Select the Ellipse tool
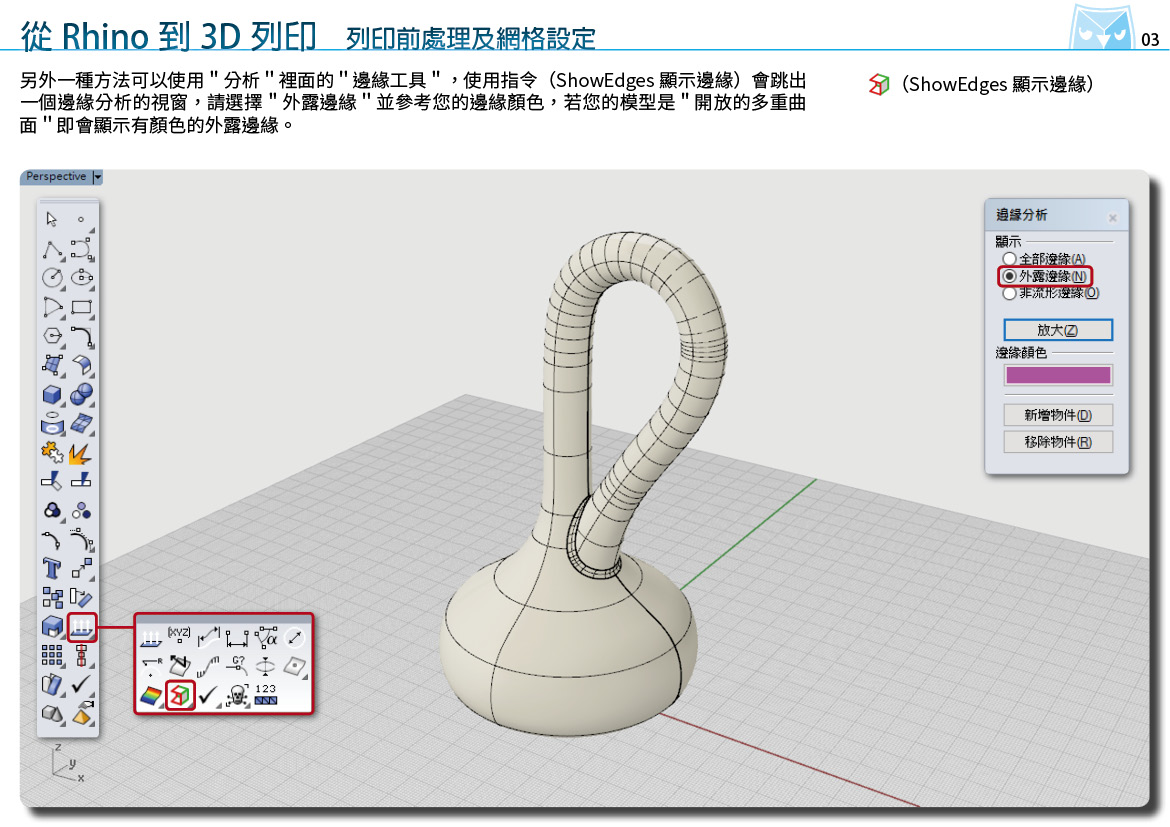This screenshot has width=1170, height=827. click(x=81, y=278)
